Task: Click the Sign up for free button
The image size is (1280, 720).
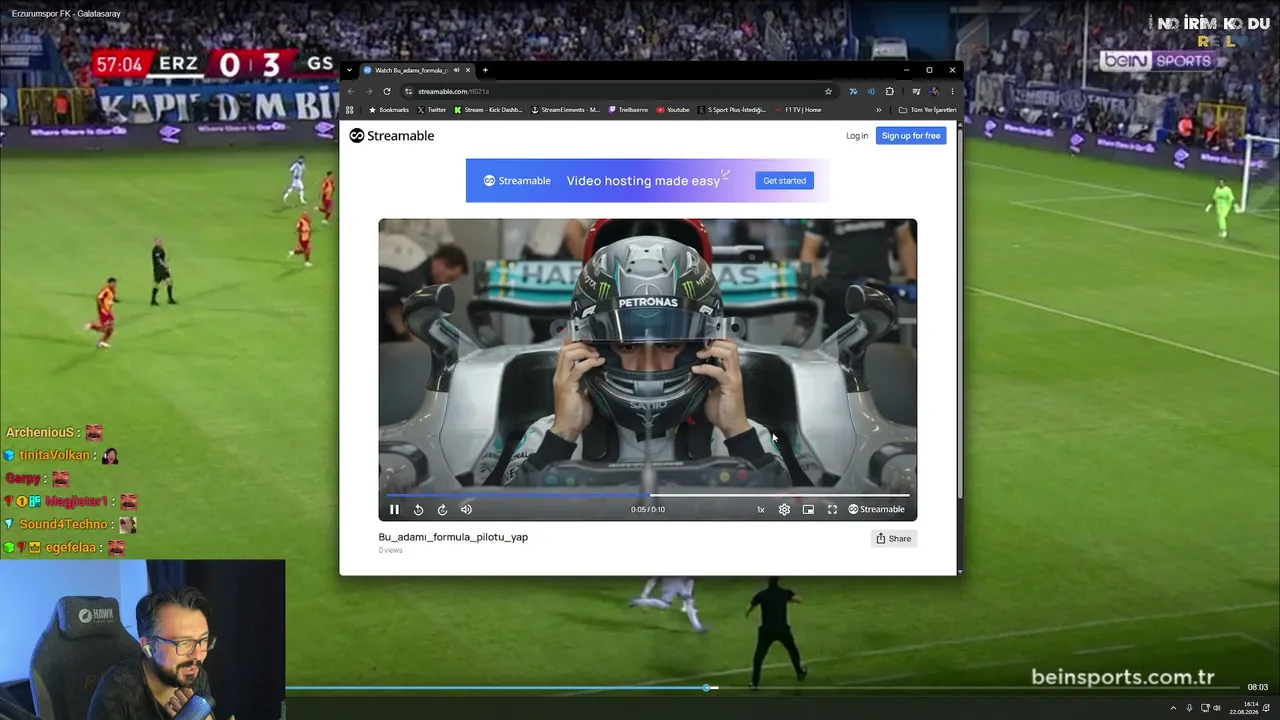Action: coord(911,136)
